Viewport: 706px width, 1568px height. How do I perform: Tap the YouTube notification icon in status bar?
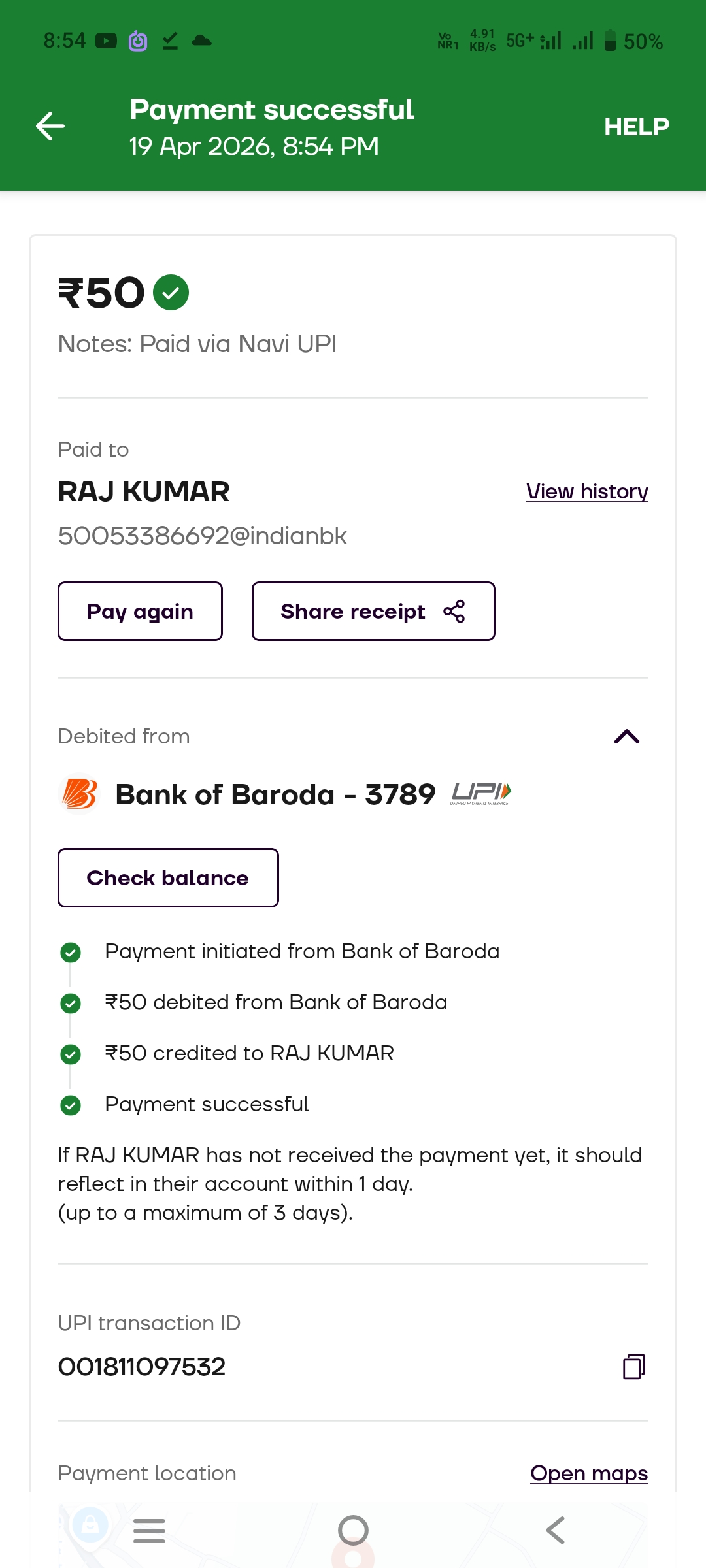106,41
